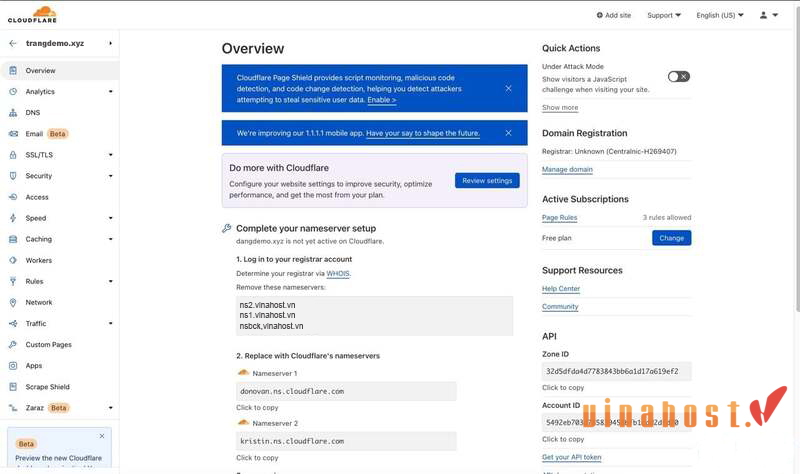The height and width of the screenshot is (474, 800).
Task: Click the Access icon in sidebar
Action: 13,197
